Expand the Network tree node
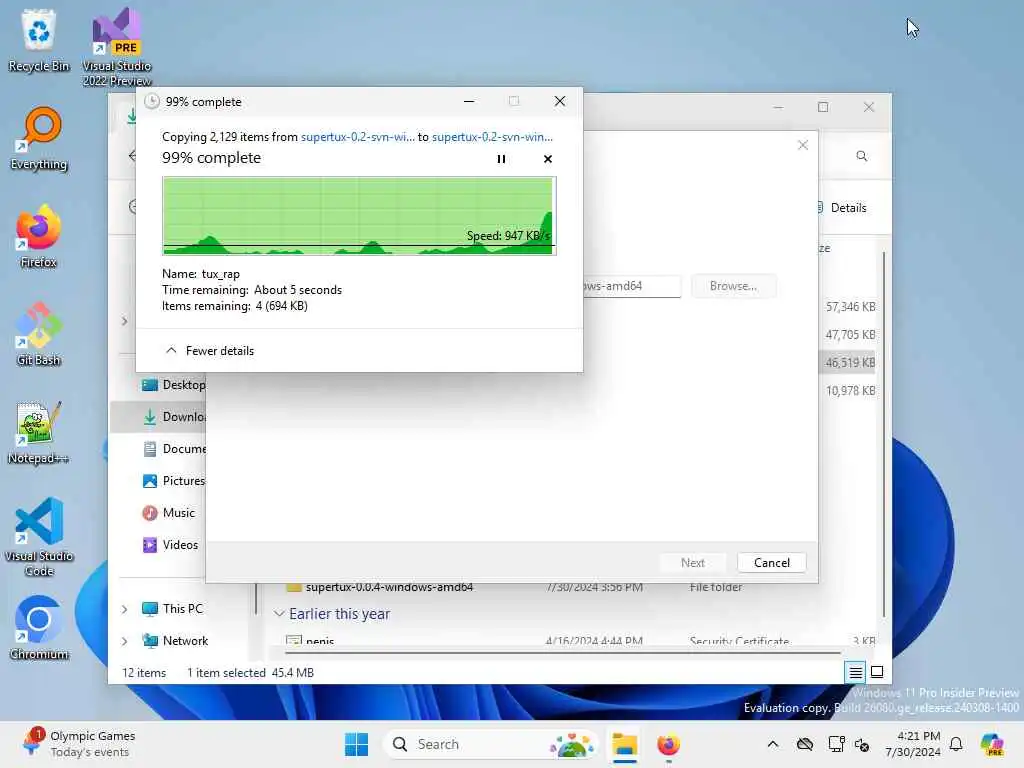Screen dimensions: 1024x768 tap(125, 641)
